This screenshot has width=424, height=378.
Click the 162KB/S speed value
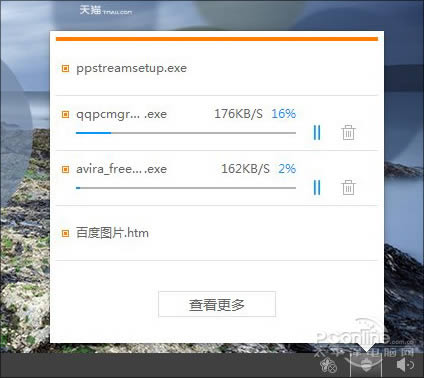pyautogui.click(x=245, y=169)
